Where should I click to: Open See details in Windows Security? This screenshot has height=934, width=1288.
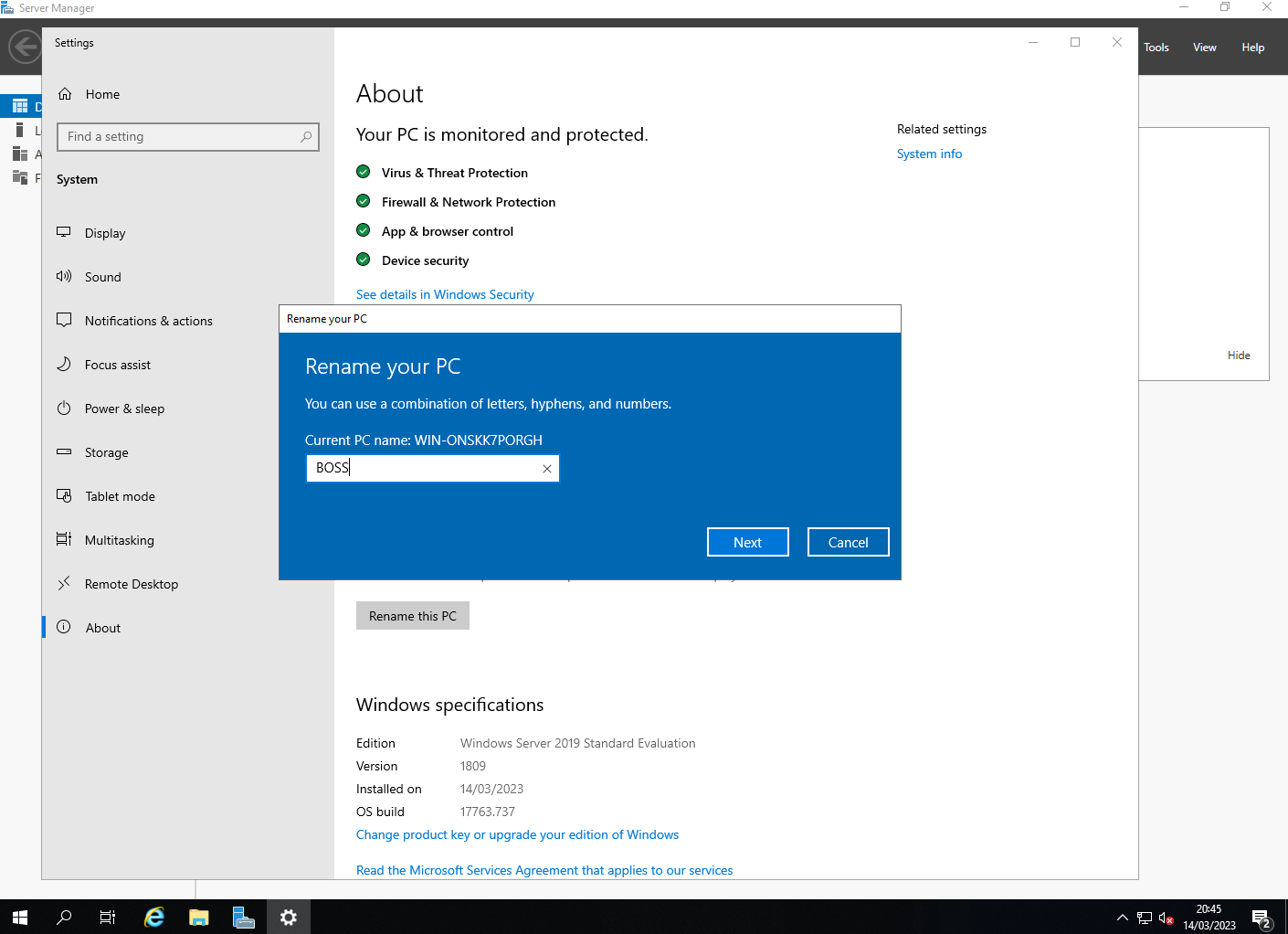[x=445, y=294]
